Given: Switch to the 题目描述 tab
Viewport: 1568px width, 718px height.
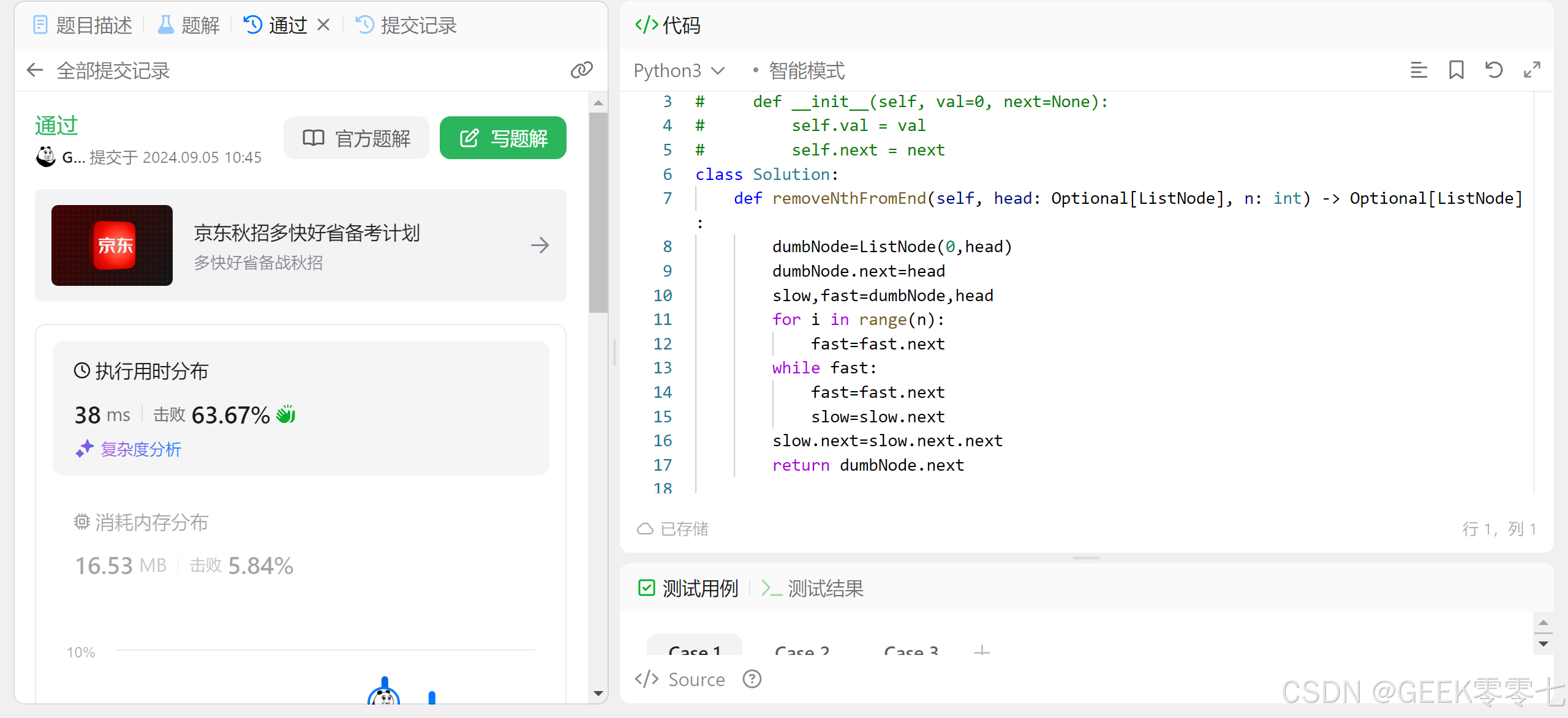Looking at the screenshot, I should pyautogui.click(x=83, y=25).
